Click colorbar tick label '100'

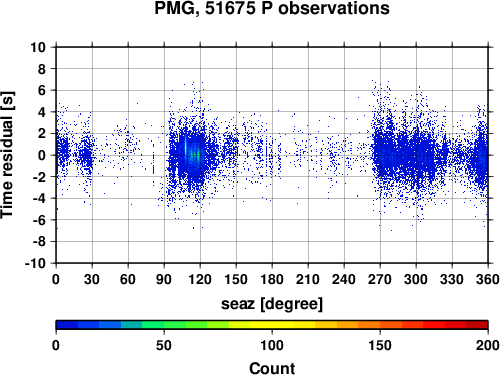coord(272,345)
